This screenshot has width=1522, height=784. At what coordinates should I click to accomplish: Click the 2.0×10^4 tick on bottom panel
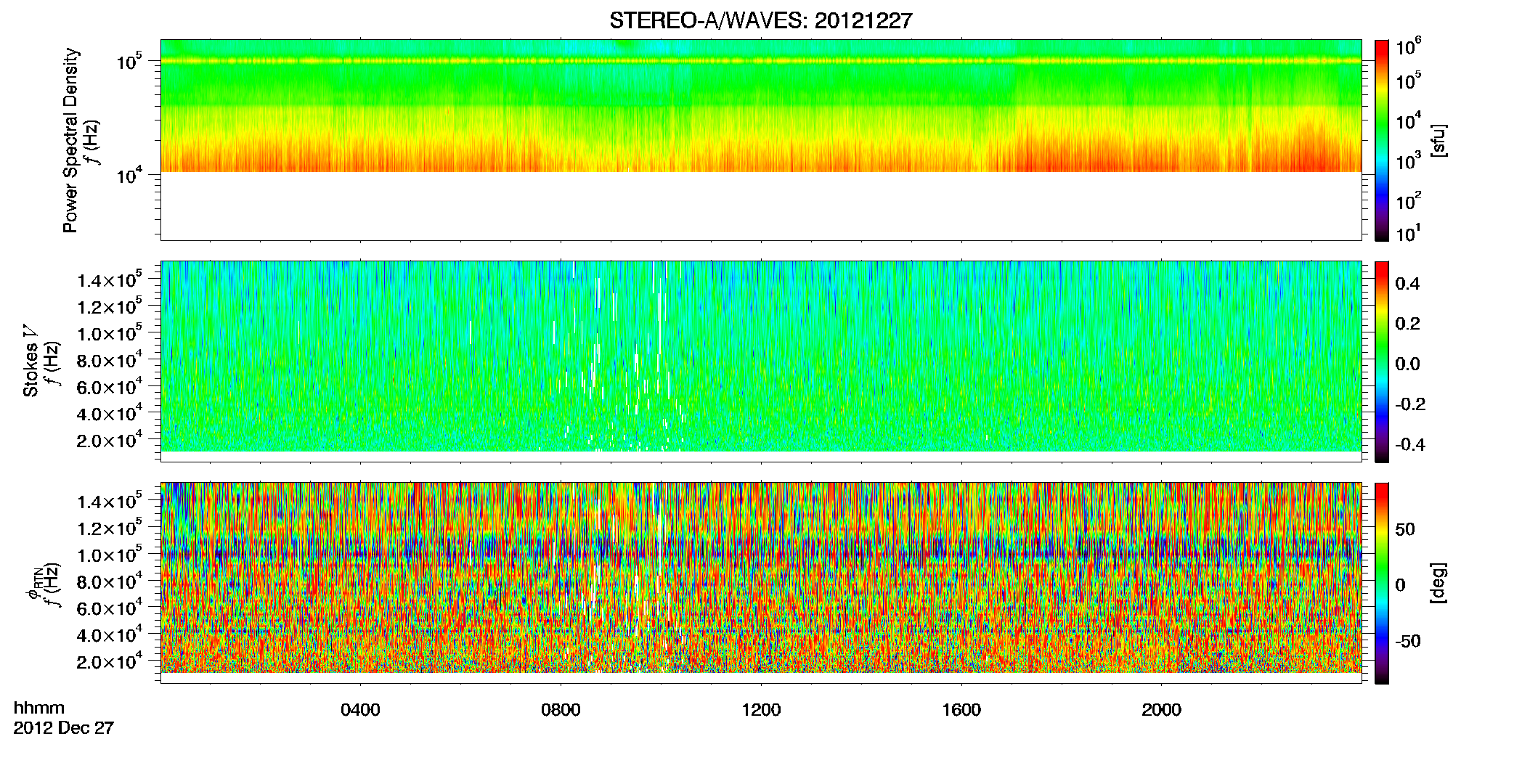[110, 663]
